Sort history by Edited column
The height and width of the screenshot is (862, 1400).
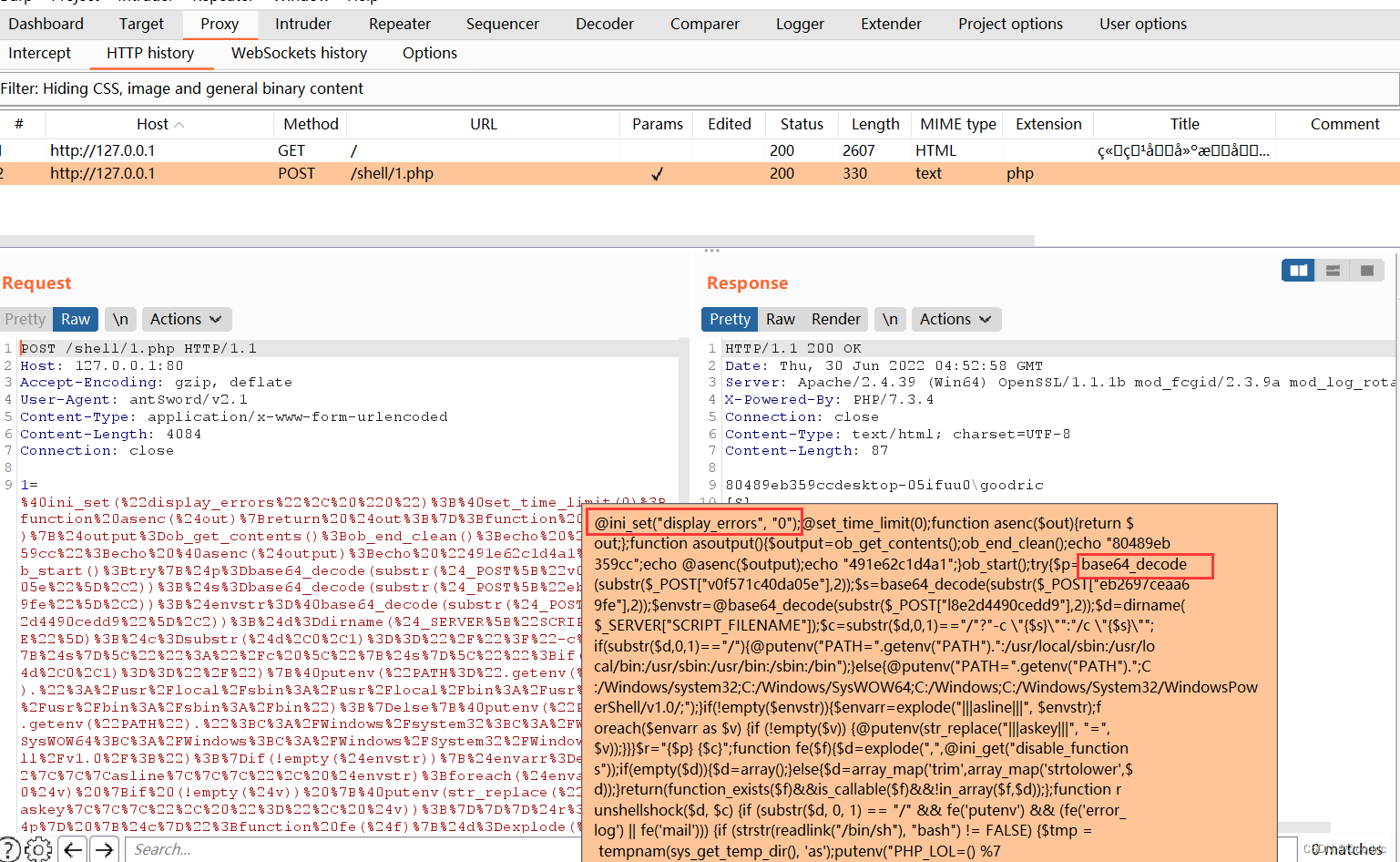(x=730, y=124)
